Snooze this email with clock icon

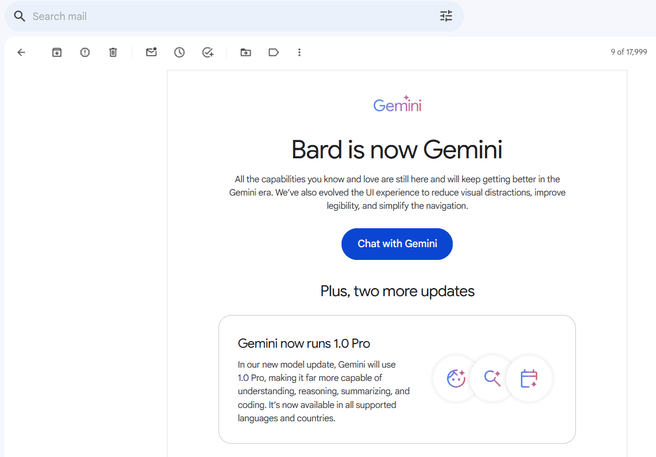[x=179, y=52]
